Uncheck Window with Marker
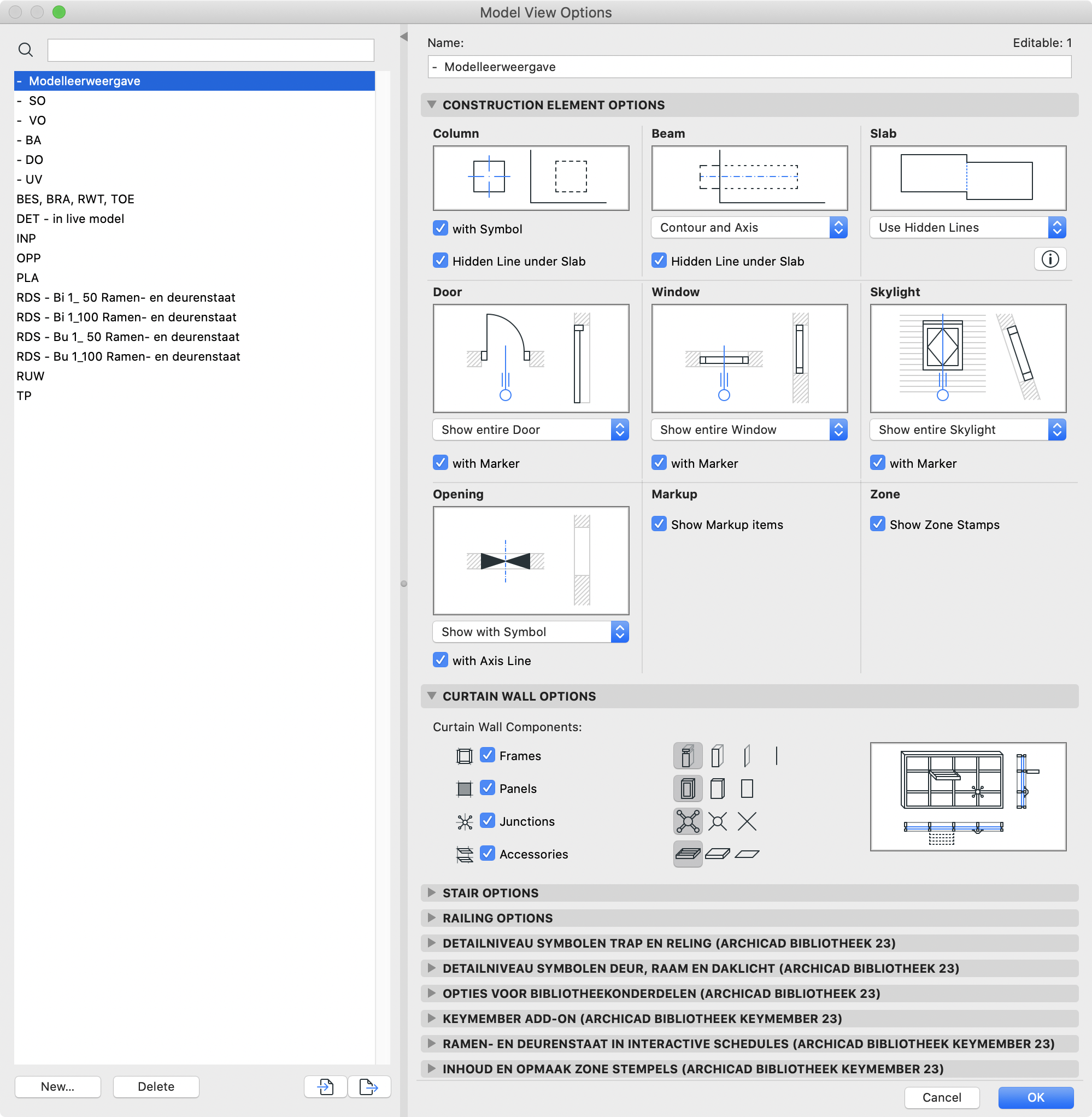 [x=659, y=463]
